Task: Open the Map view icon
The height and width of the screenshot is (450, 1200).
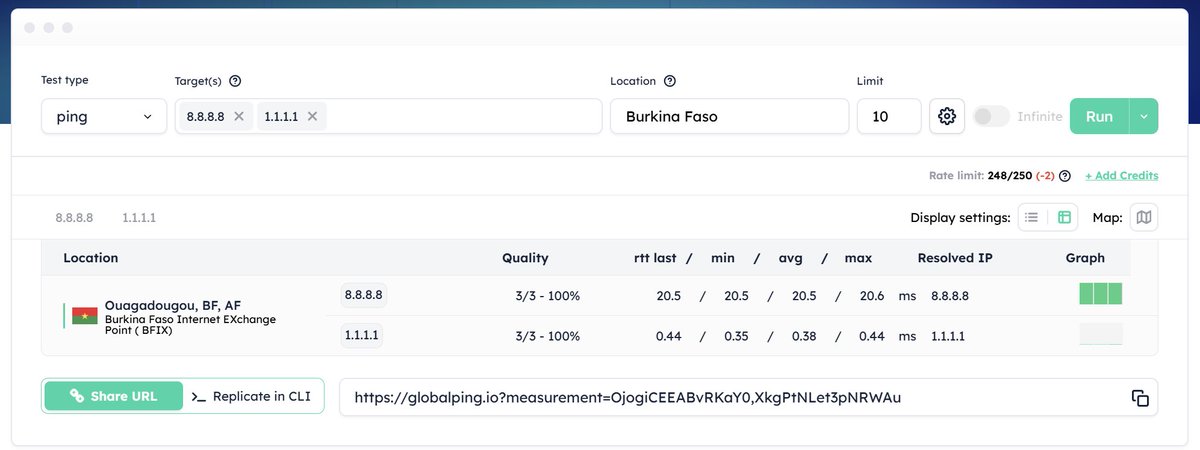Action: tap(1144, 217)
